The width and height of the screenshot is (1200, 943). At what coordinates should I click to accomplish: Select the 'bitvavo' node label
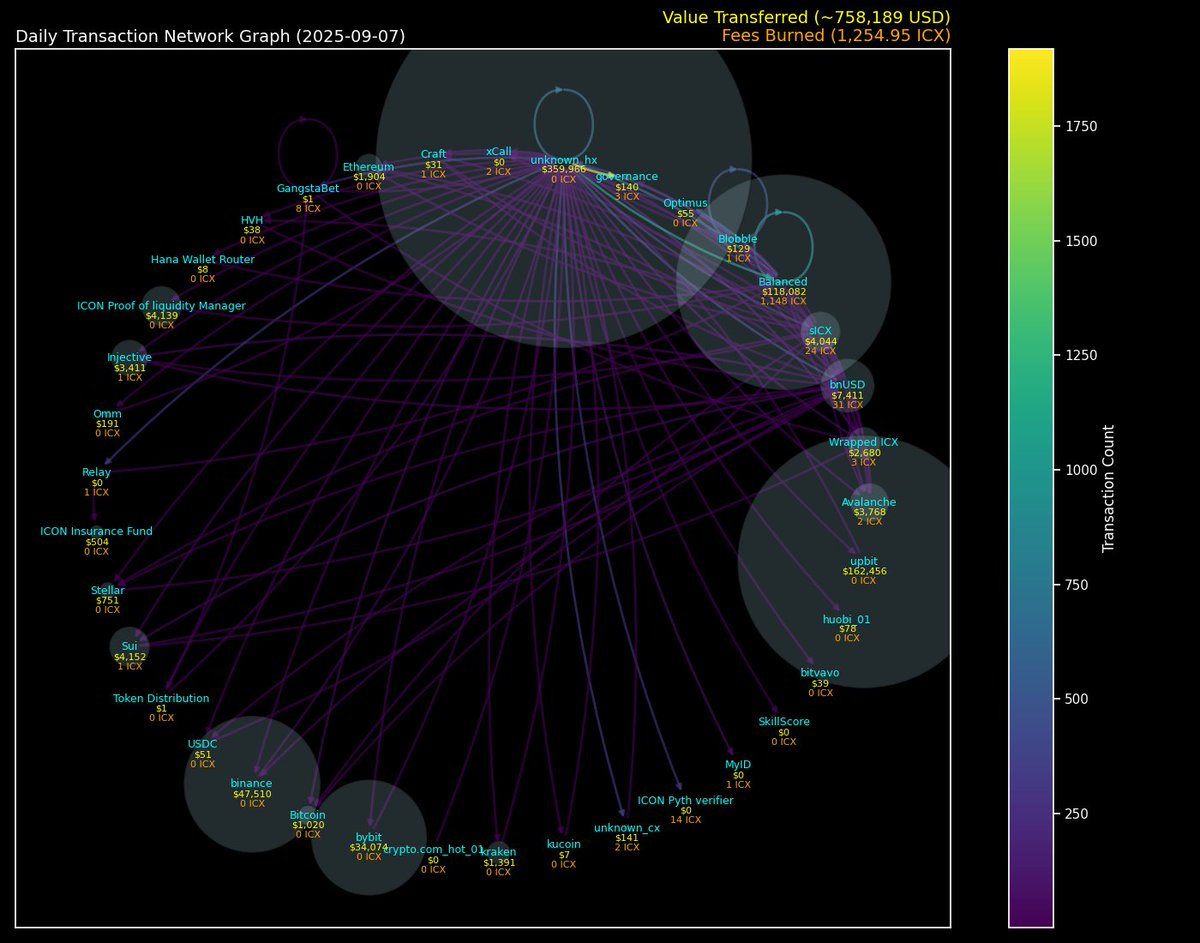[820, 673]
